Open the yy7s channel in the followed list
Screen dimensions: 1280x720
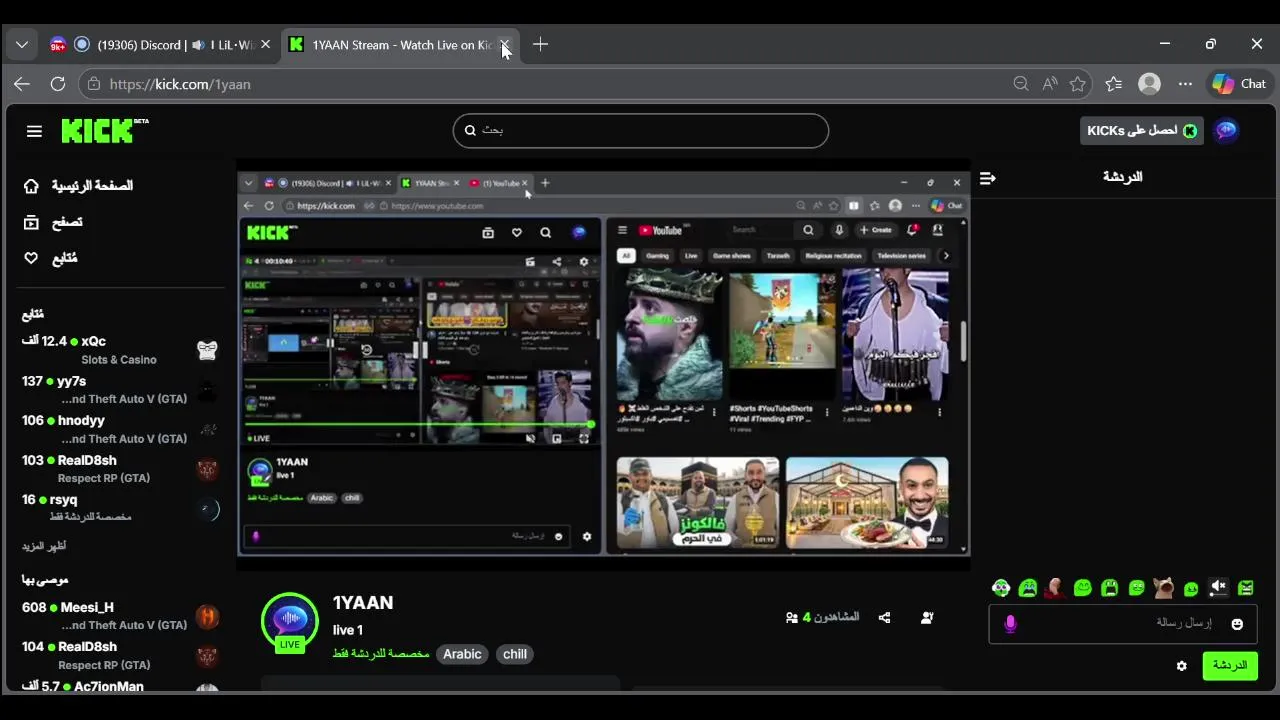[120, 390]
